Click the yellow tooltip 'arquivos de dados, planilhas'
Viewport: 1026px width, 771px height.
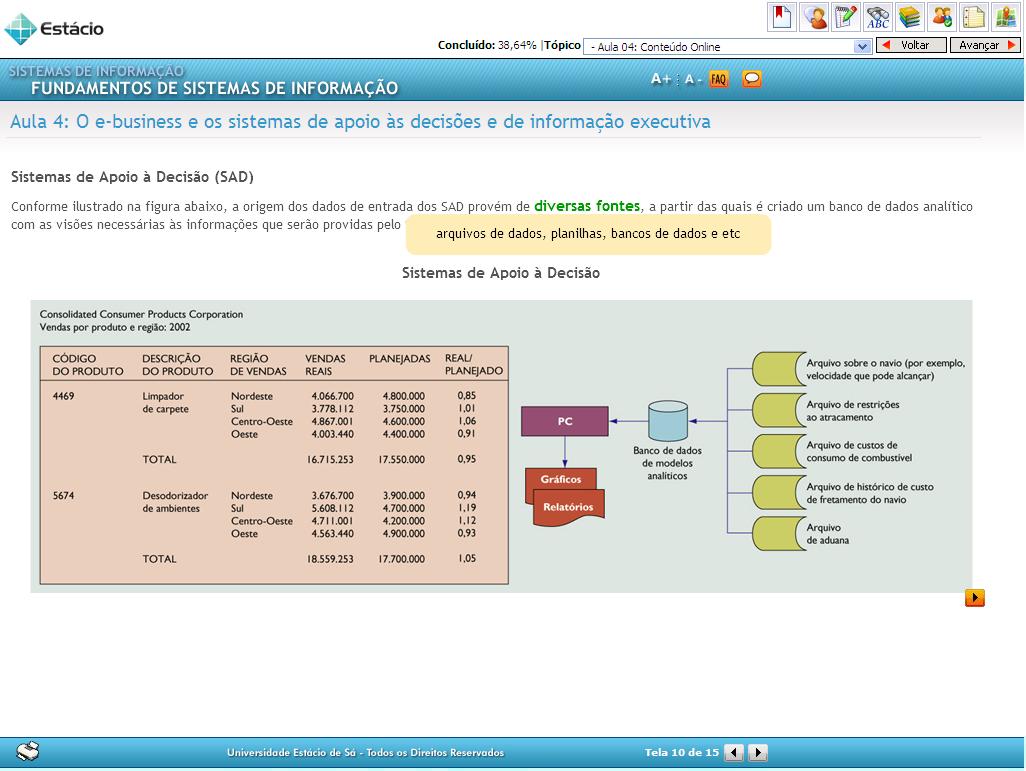click(x=588, y=234)
